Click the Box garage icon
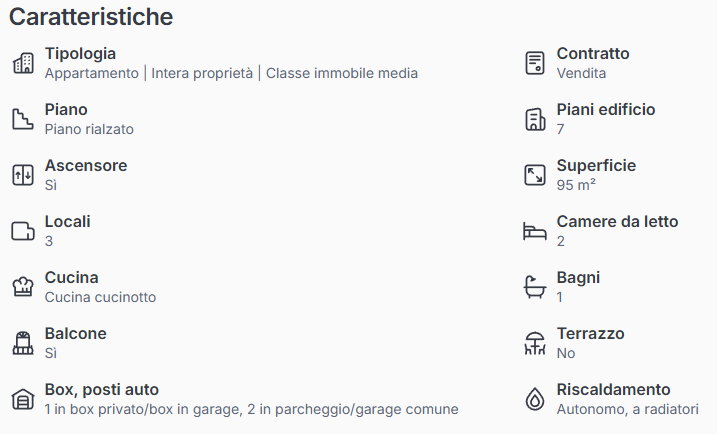The height and width of the screenshot is (434, 717). pos(22,400)
